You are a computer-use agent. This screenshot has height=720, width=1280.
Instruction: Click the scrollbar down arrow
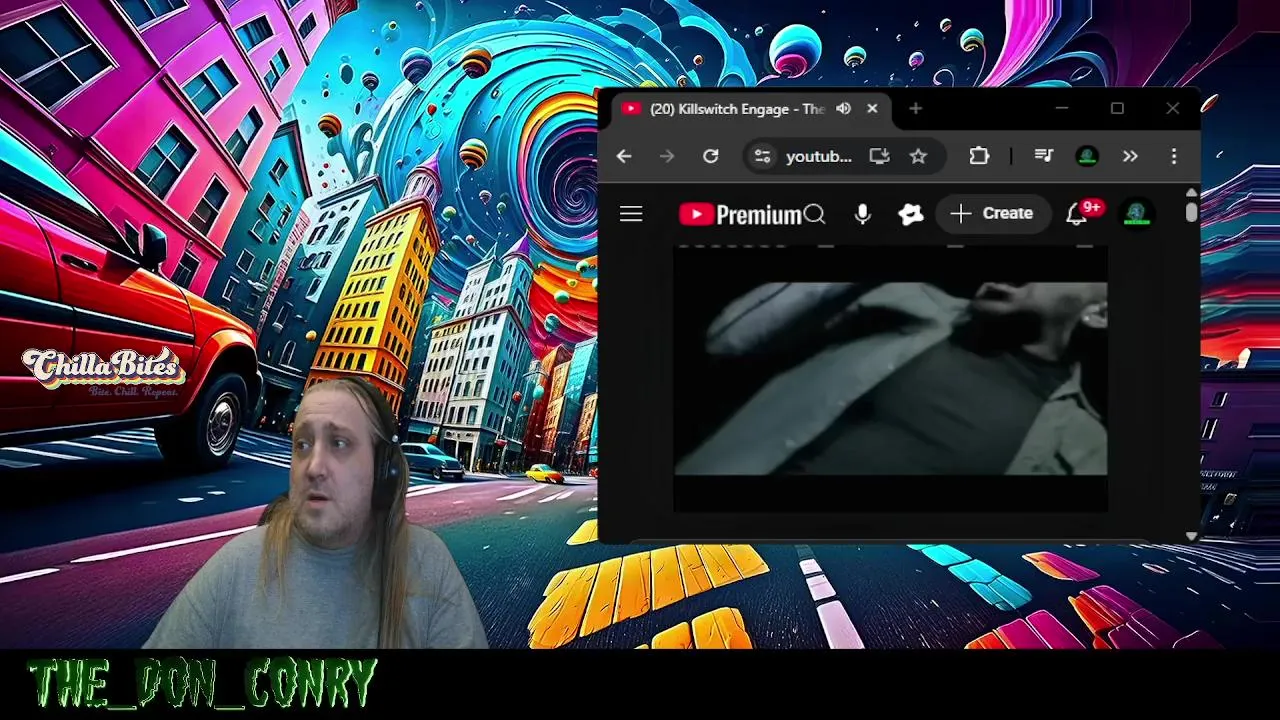pyautogui.click(x=1191, y=536)
